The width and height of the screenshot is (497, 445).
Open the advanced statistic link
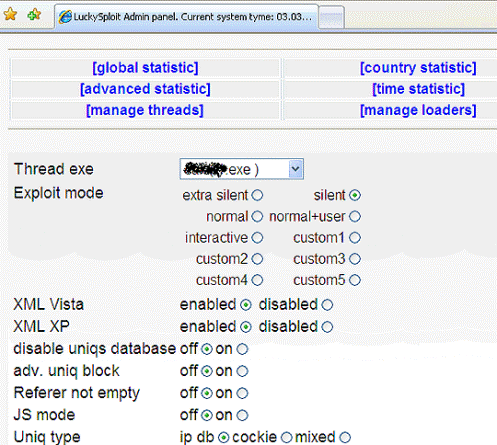point(145,89)
